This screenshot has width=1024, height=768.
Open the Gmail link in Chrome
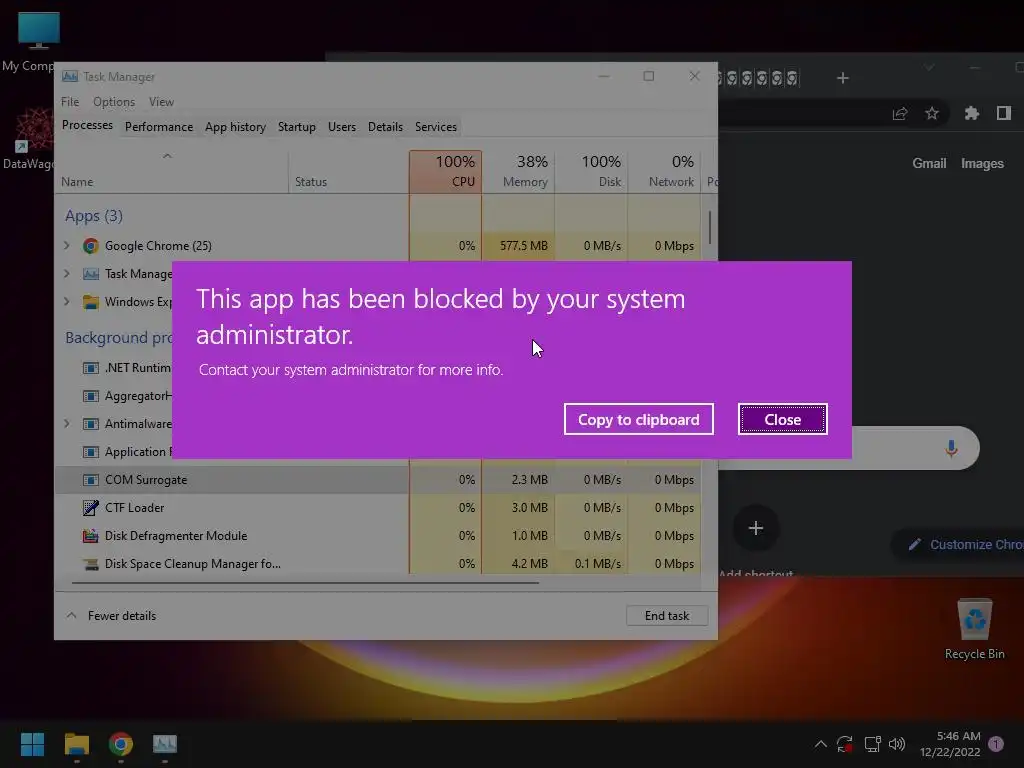[929, 163]
